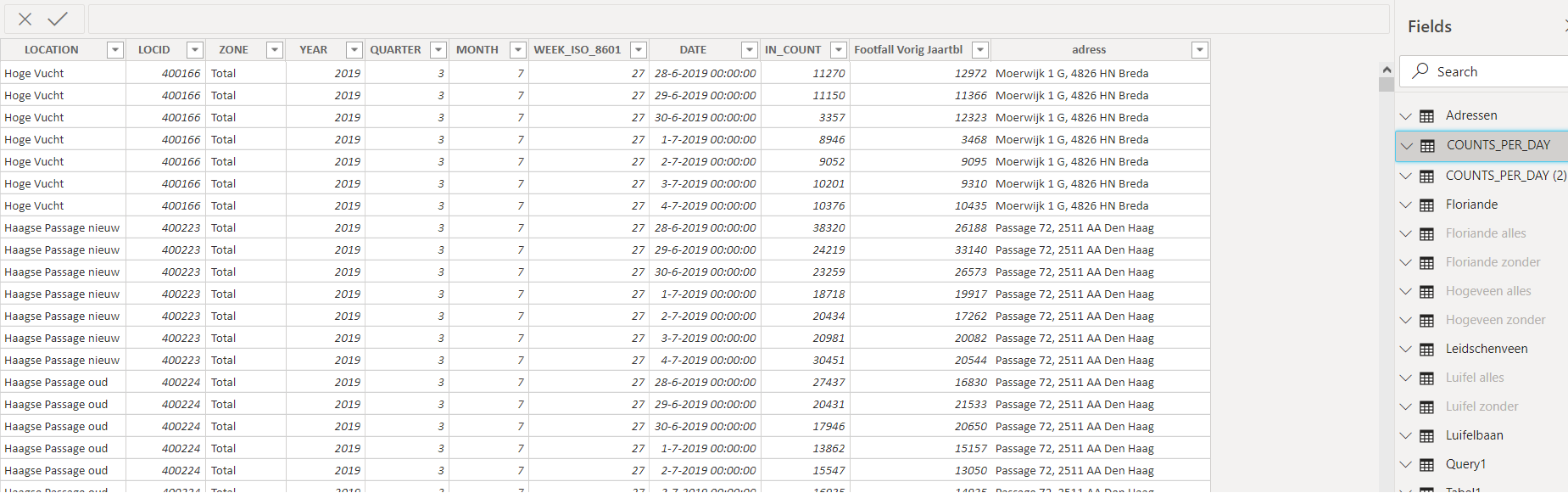This screenshot has width=1568, height=493.
Task: Open the LOCATION column filter dropdown
Action: (115, 50)
